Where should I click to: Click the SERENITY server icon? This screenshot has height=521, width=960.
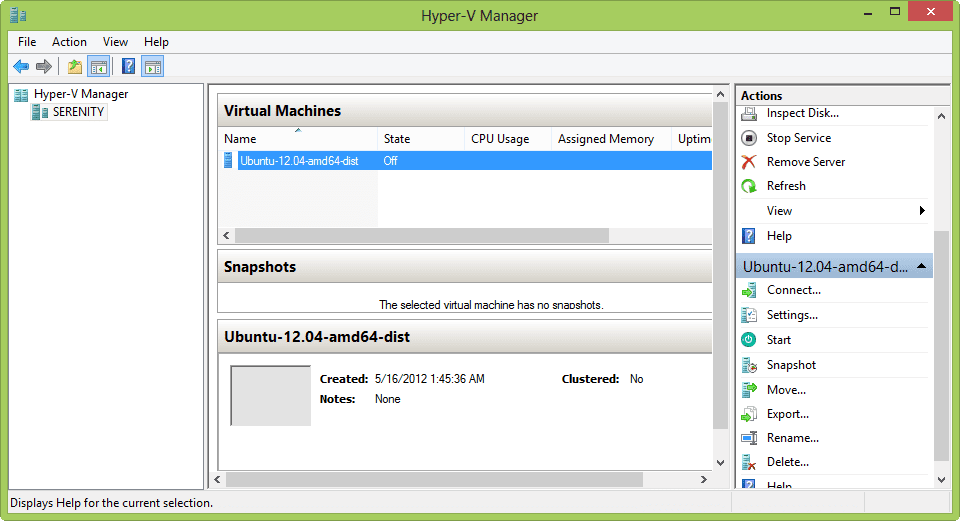tap(40, 112)
